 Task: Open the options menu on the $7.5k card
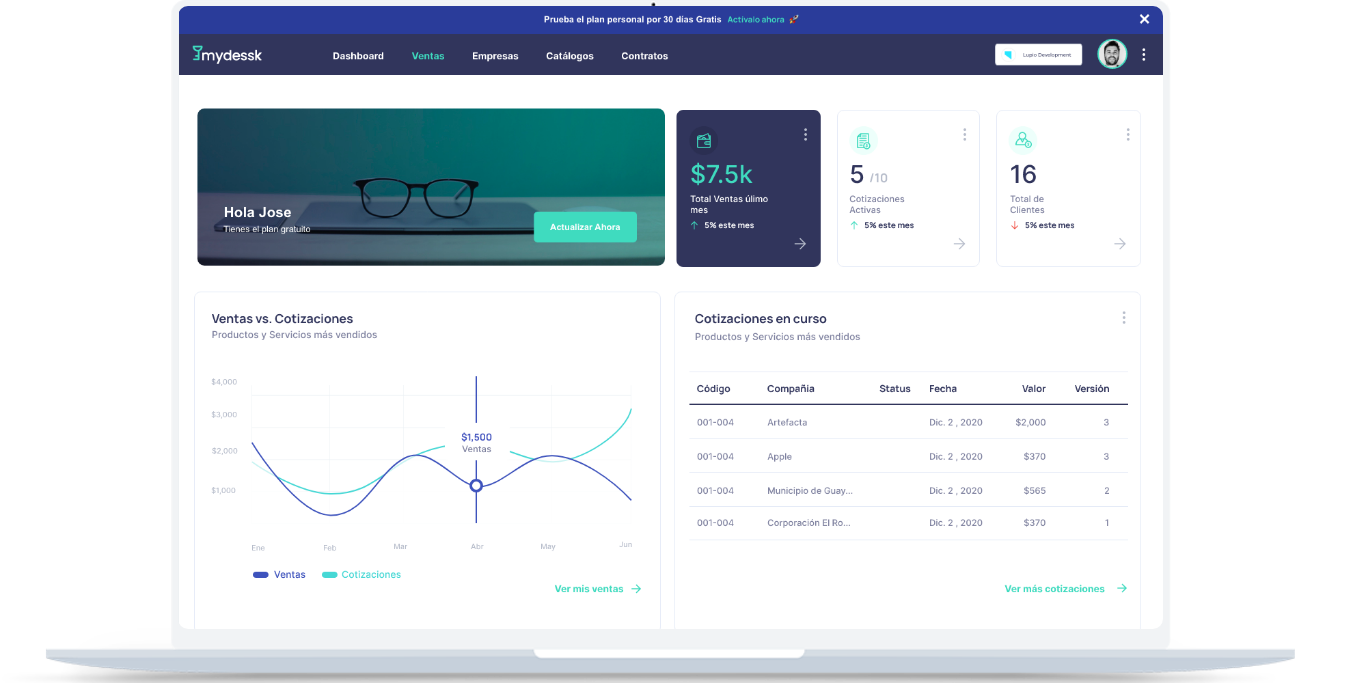click(x=805, y=134)
